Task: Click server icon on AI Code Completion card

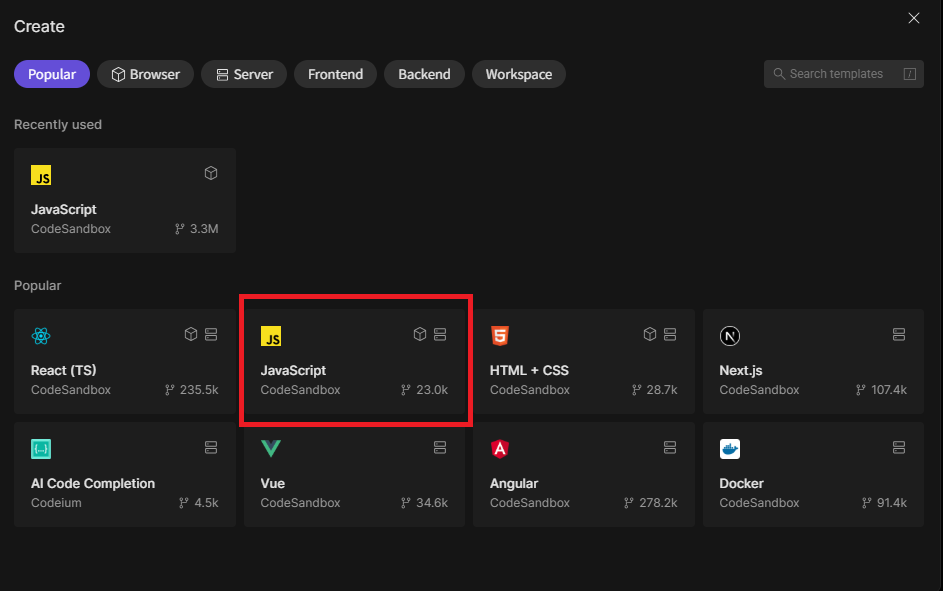Action: 211,447
